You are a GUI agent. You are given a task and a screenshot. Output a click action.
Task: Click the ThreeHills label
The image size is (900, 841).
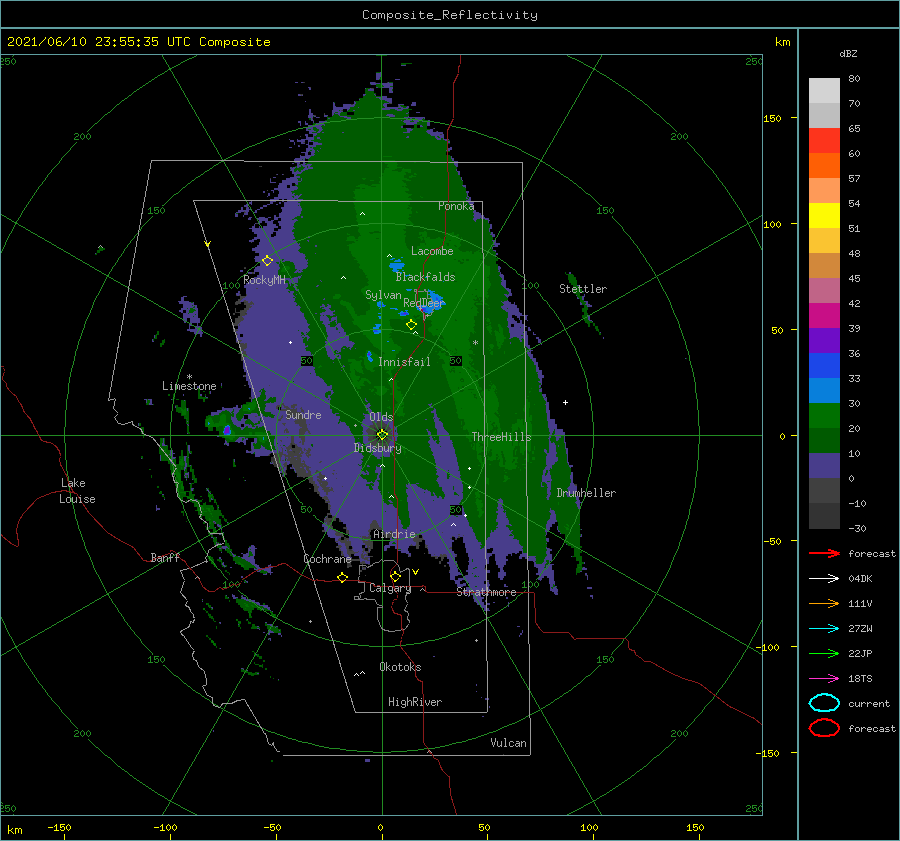click(x=502, y=437)
